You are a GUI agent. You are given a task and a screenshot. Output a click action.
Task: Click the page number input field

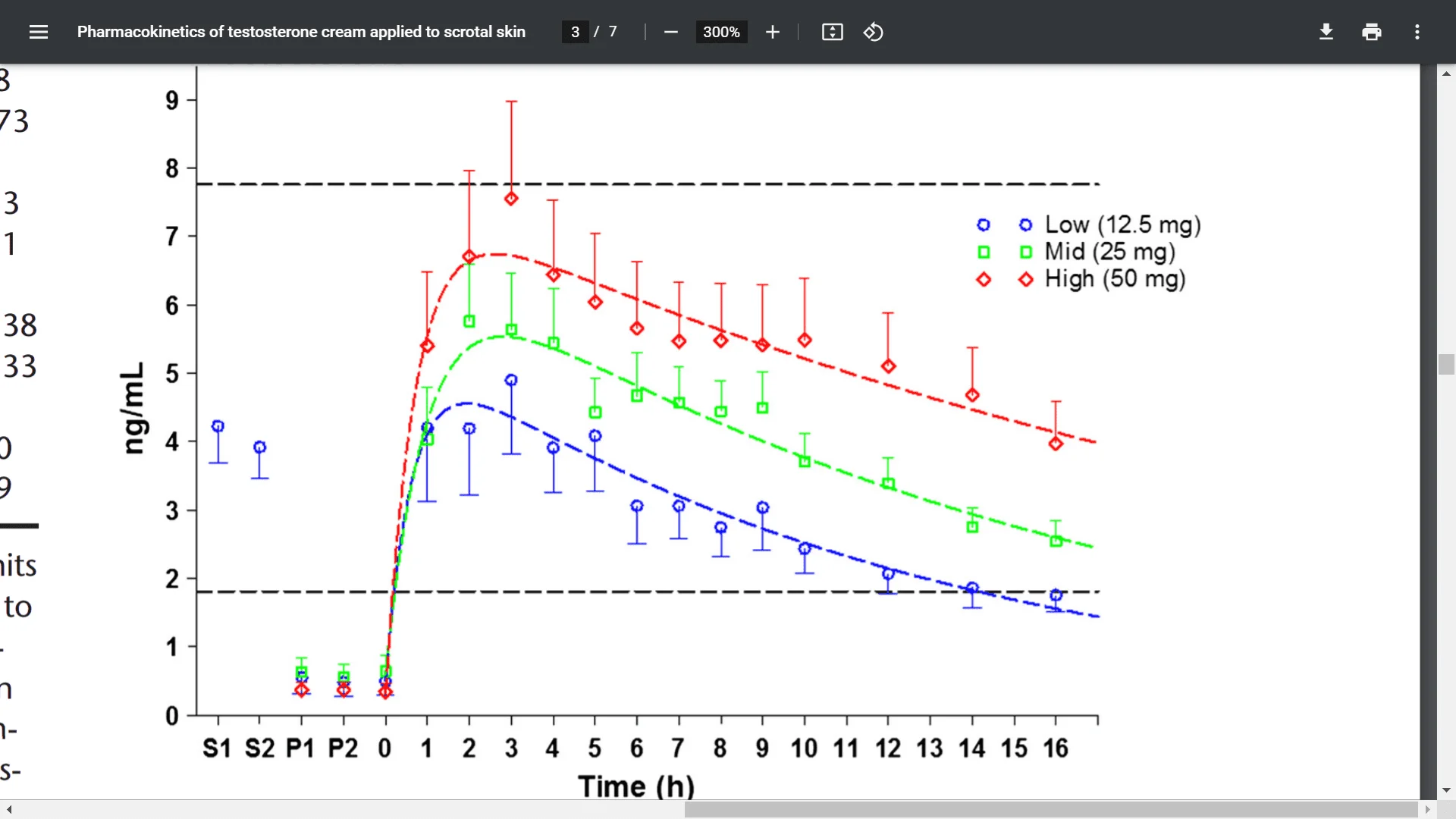click(575, 32)
